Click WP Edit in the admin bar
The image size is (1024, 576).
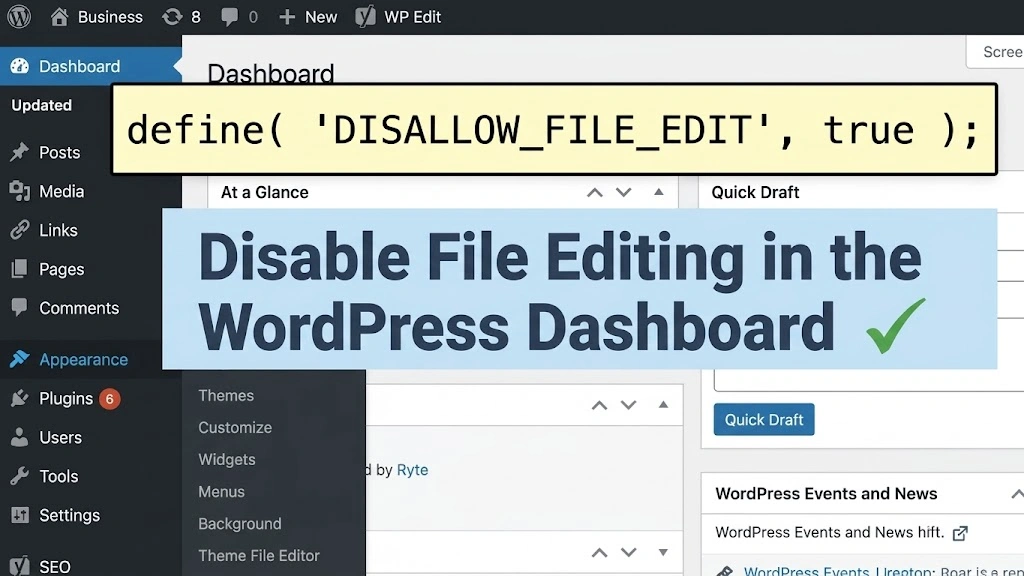pos(412,17)
